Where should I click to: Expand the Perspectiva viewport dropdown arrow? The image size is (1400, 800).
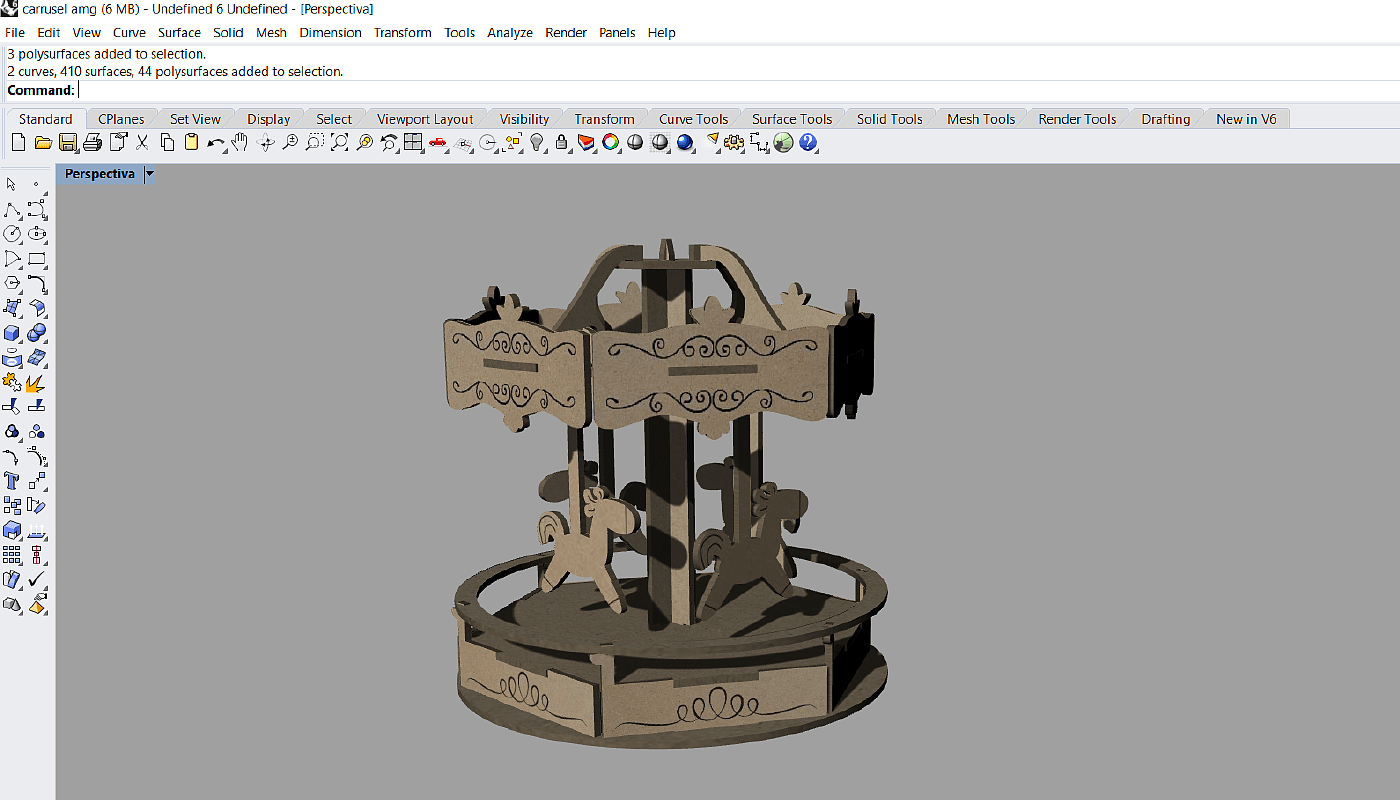click(x=150, y=174)
